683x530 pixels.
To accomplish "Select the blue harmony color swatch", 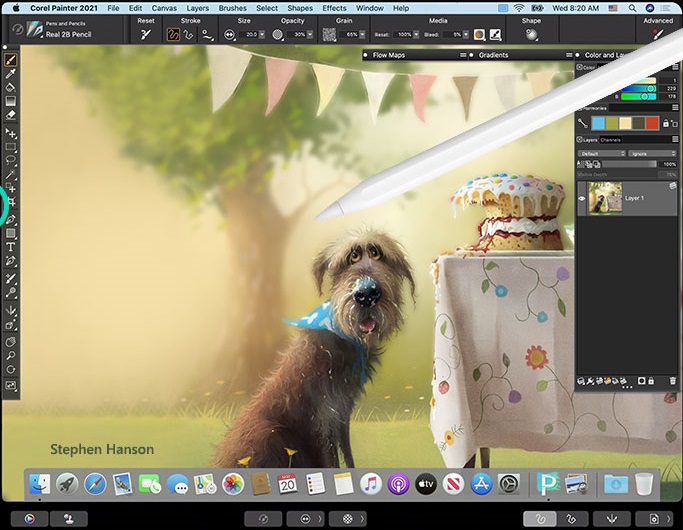I will [x=598, y=123].
